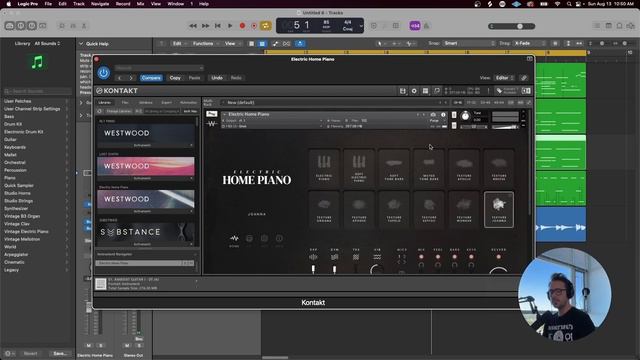
Task: Open the Info page icon below Joanna
Action: click(279, 239)
